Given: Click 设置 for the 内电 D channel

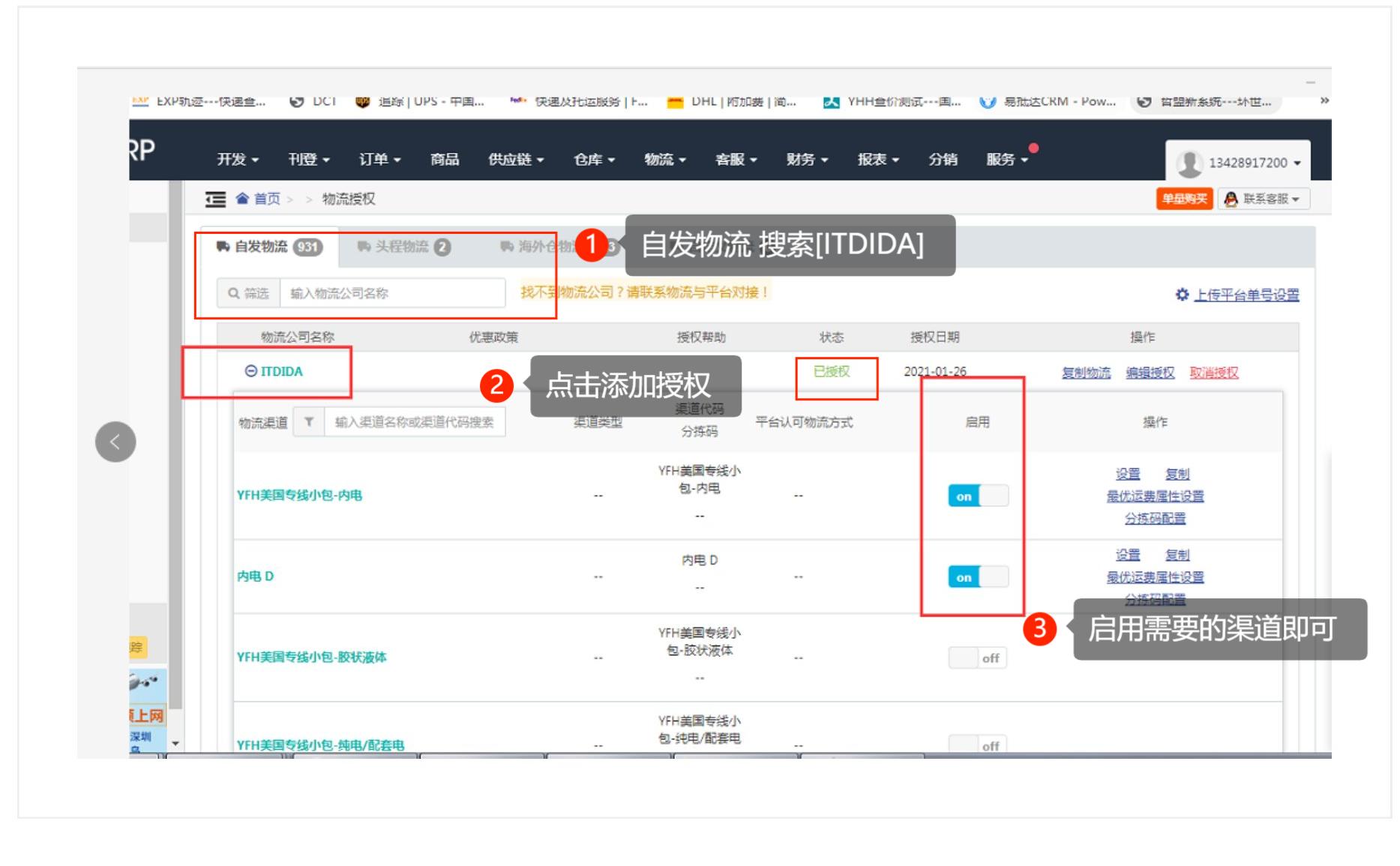Looking at the screenshot, I should click(x=1128, y=555).
